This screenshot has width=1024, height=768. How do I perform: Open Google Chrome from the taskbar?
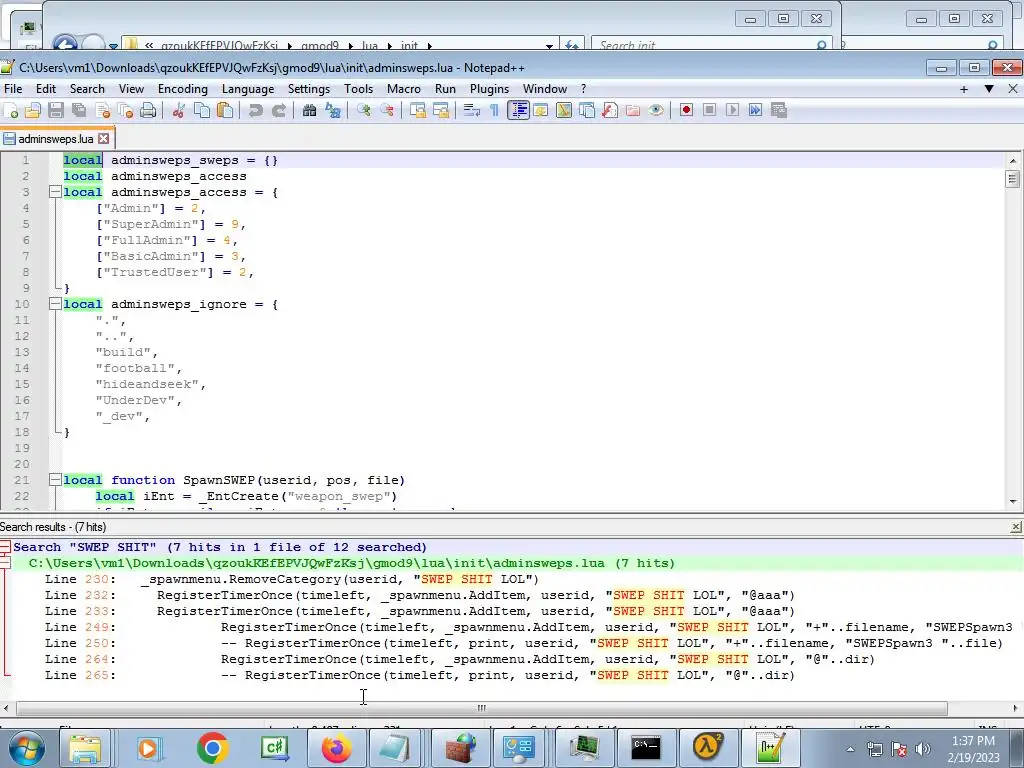[212, 748]
